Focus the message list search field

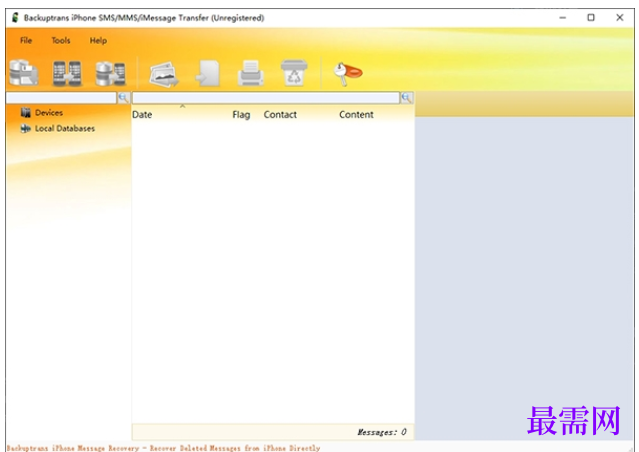(266, 98)
